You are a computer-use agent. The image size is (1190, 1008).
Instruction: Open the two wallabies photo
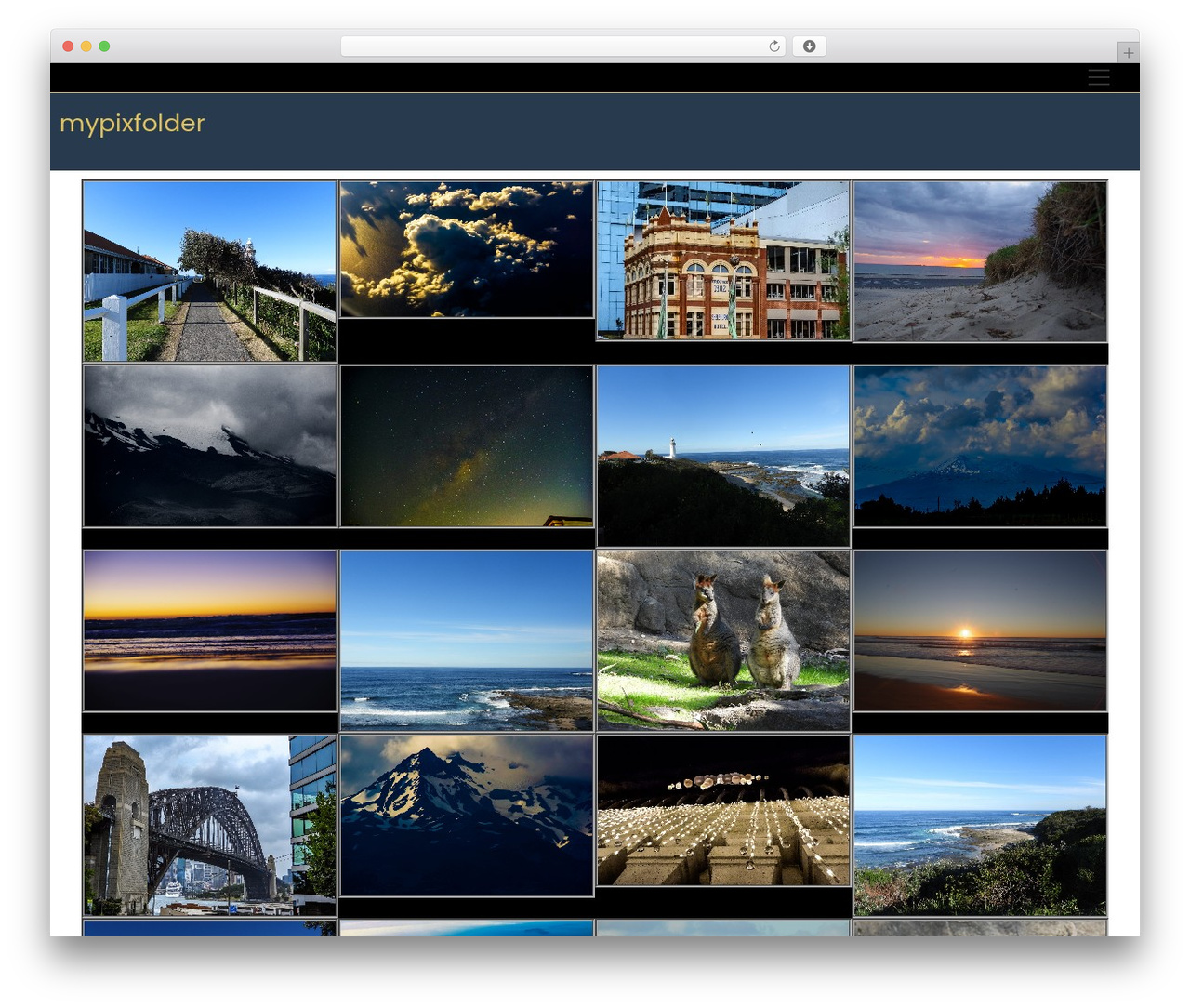pyautogui.click(x=723, y=640)
